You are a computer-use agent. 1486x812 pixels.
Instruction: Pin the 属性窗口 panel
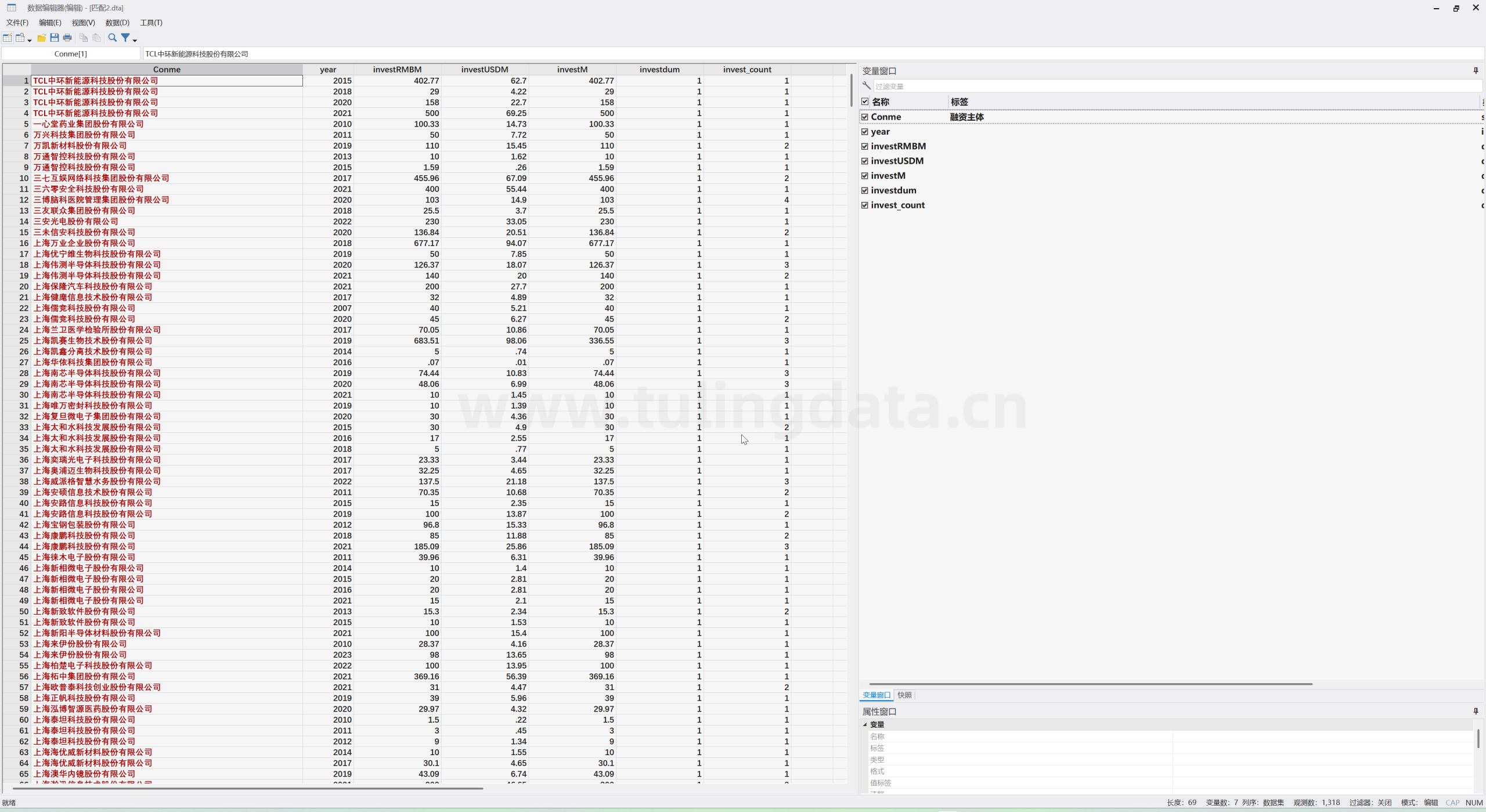tap(1476, 711)
